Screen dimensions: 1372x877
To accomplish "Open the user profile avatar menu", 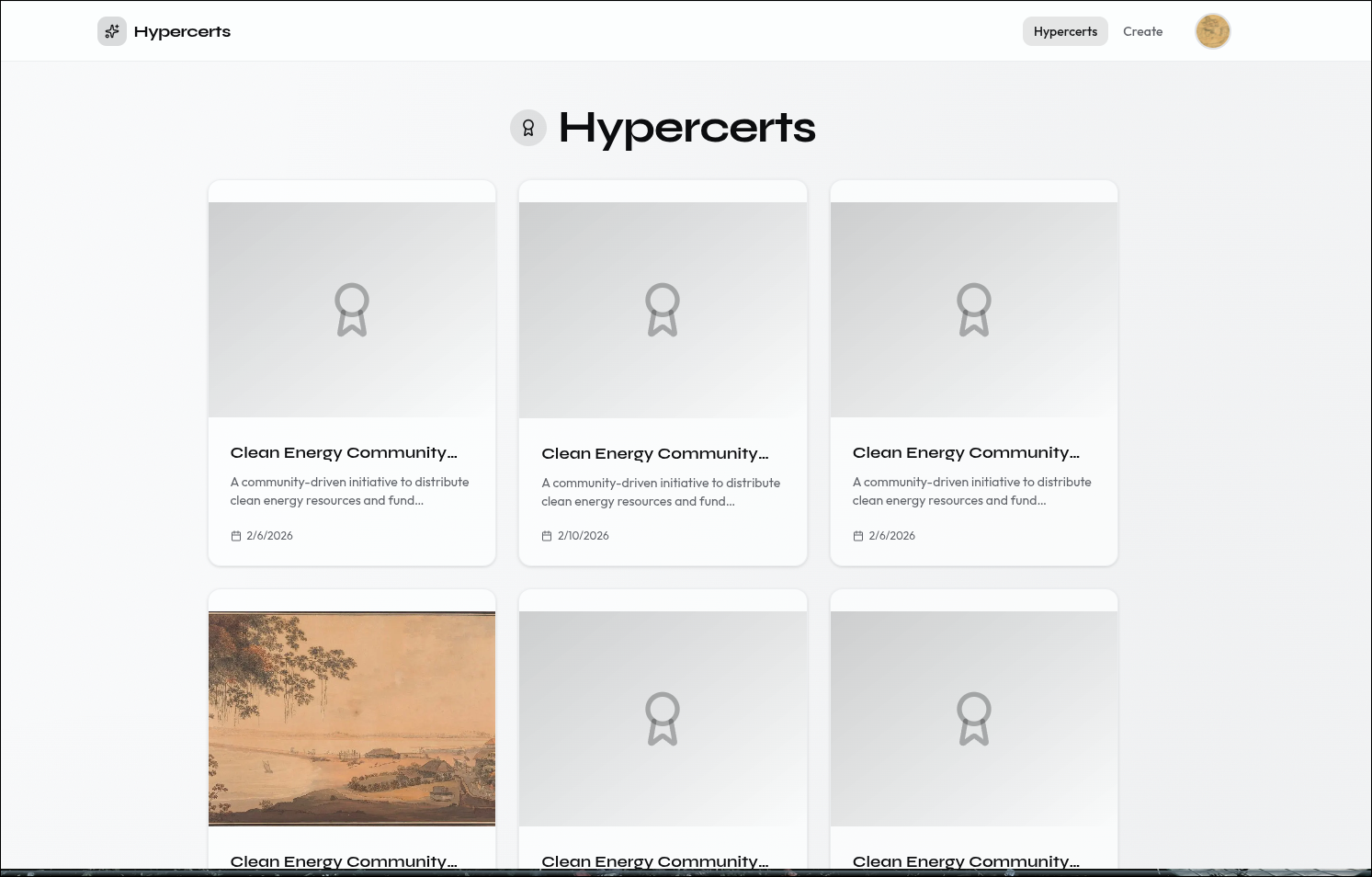I will click(1212, 31).
